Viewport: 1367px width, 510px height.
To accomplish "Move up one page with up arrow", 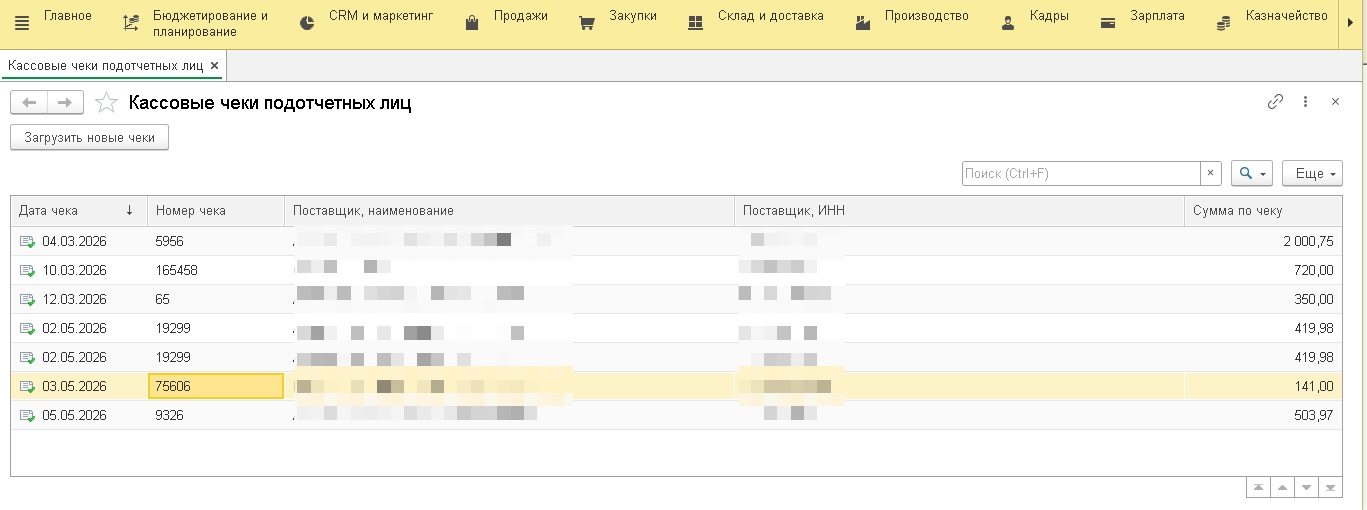I will pos(1282,487).
